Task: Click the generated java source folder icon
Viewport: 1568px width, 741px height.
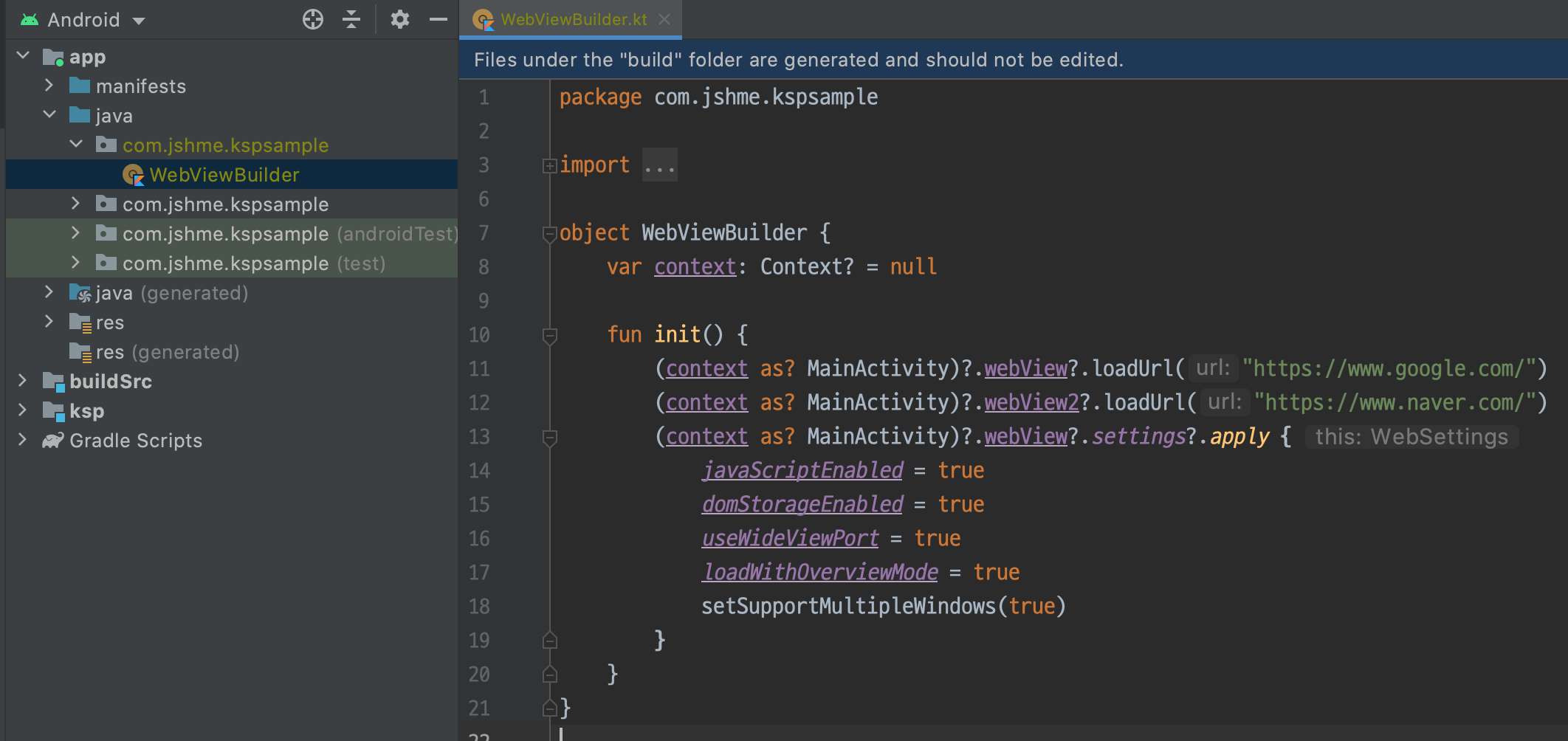Action: click(x=81, y=292)
